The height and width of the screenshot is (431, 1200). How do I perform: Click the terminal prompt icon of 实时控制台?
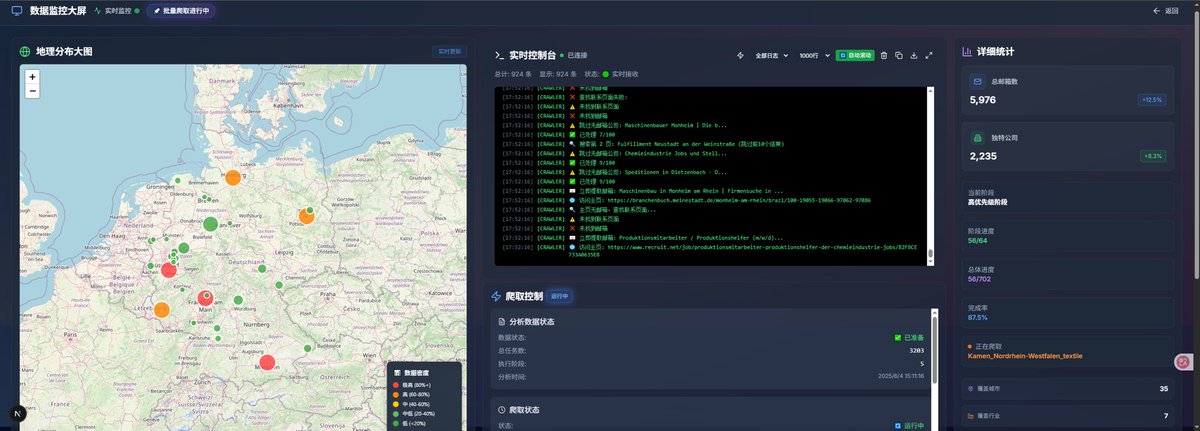pos(500,56)
